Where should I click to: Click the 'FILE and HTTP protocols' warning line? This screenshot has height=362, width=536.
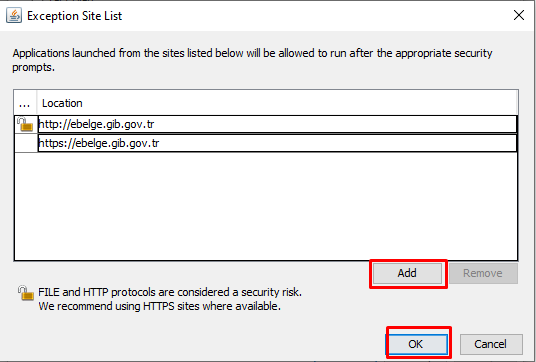(170, 292)
